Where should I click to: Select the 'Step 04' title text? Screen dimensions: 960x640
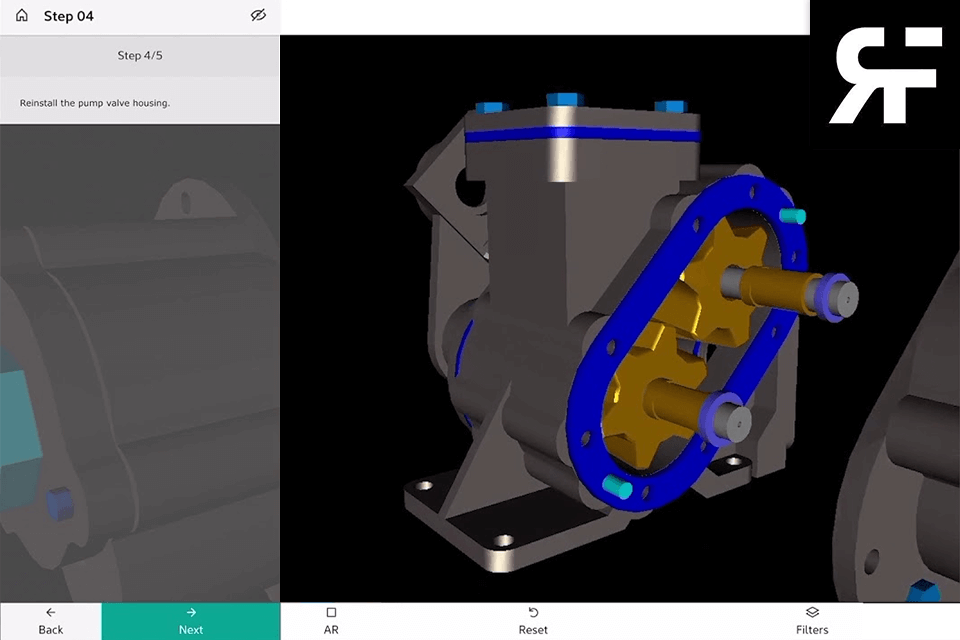(69, 17)
